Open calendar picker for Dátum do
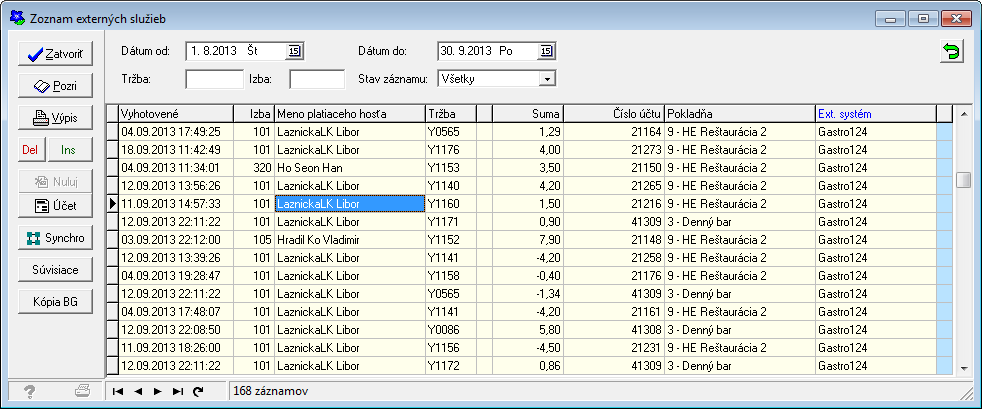The height and width of the screenshot is (409, 982). coord(546,51)
